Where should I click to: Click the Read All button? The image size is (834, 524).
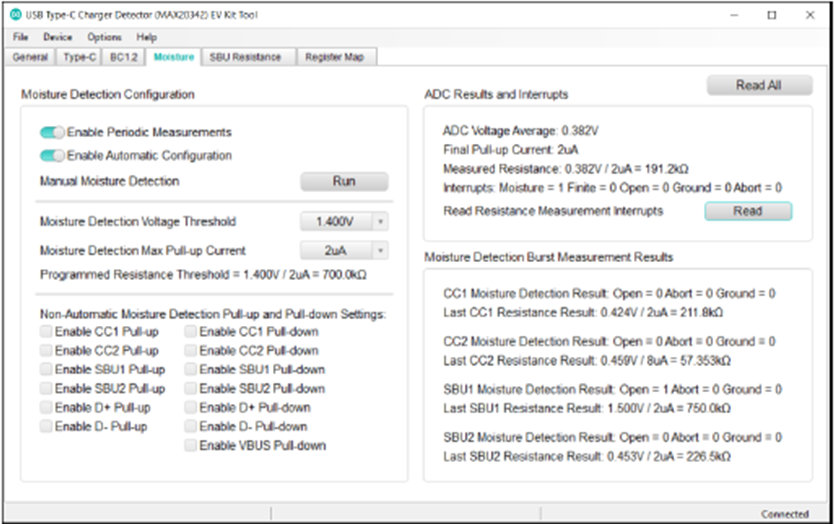[x=759, y=85]
